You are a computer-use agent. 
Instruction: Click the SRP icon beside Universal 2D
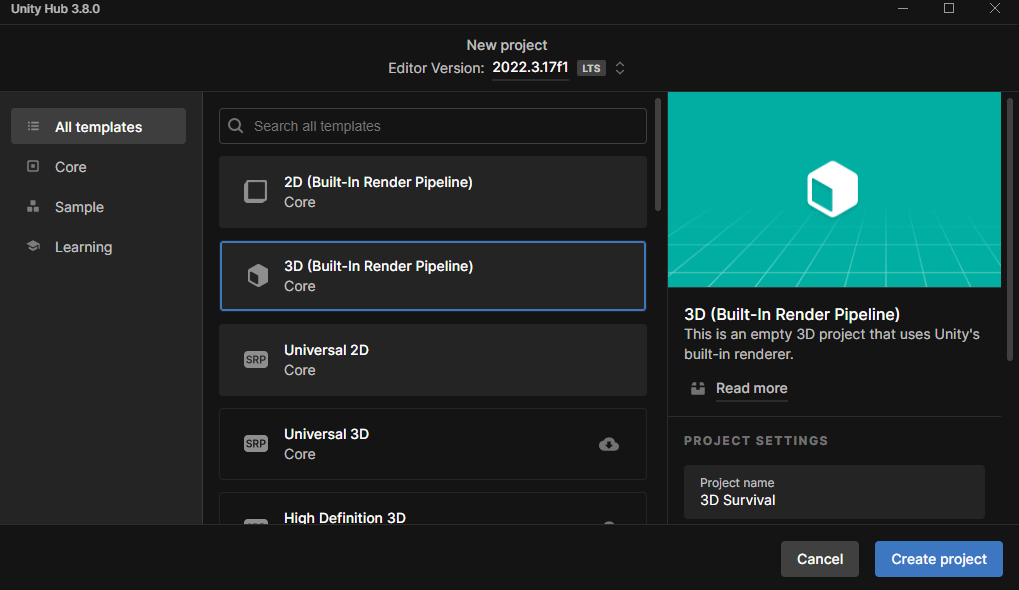(x=255, y=359)
